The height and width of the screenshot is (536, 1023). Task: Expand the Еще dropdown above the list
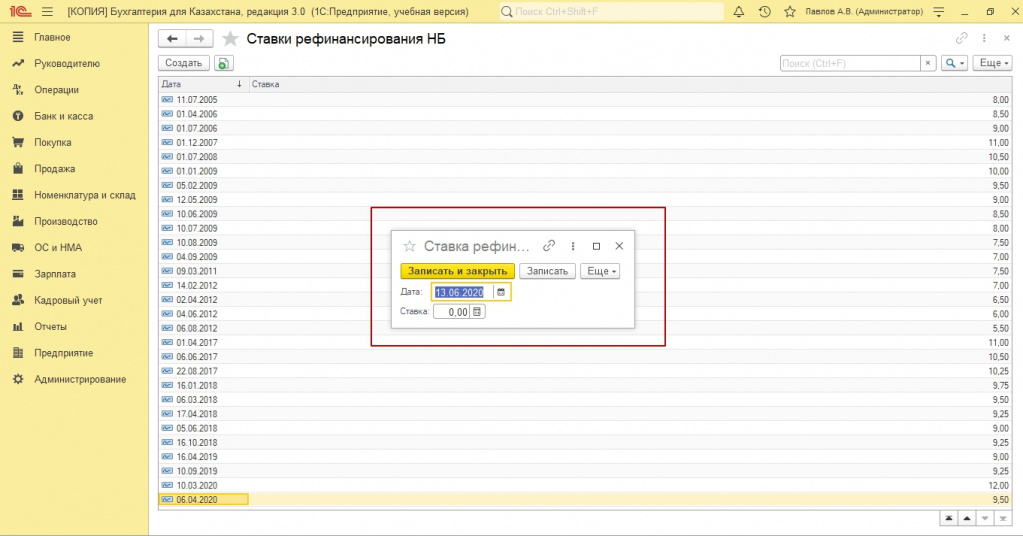[x=993, y=63]
